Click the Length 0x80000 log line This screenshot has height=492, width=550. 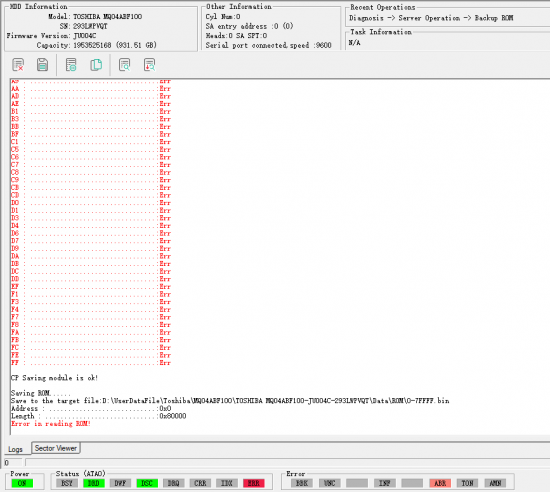point(99,416)
